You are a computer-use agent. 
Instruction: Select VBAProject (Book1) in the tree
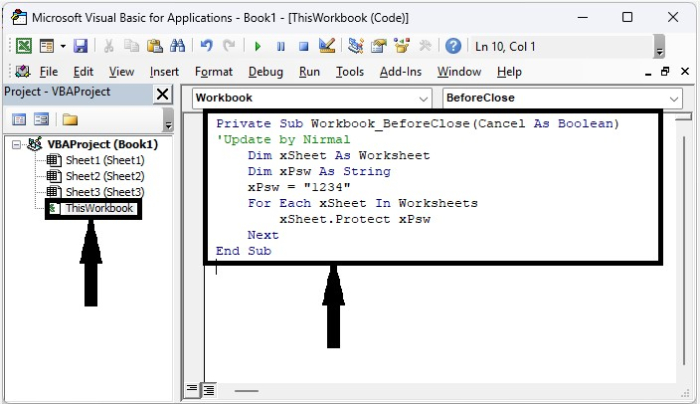pos(103,144)
